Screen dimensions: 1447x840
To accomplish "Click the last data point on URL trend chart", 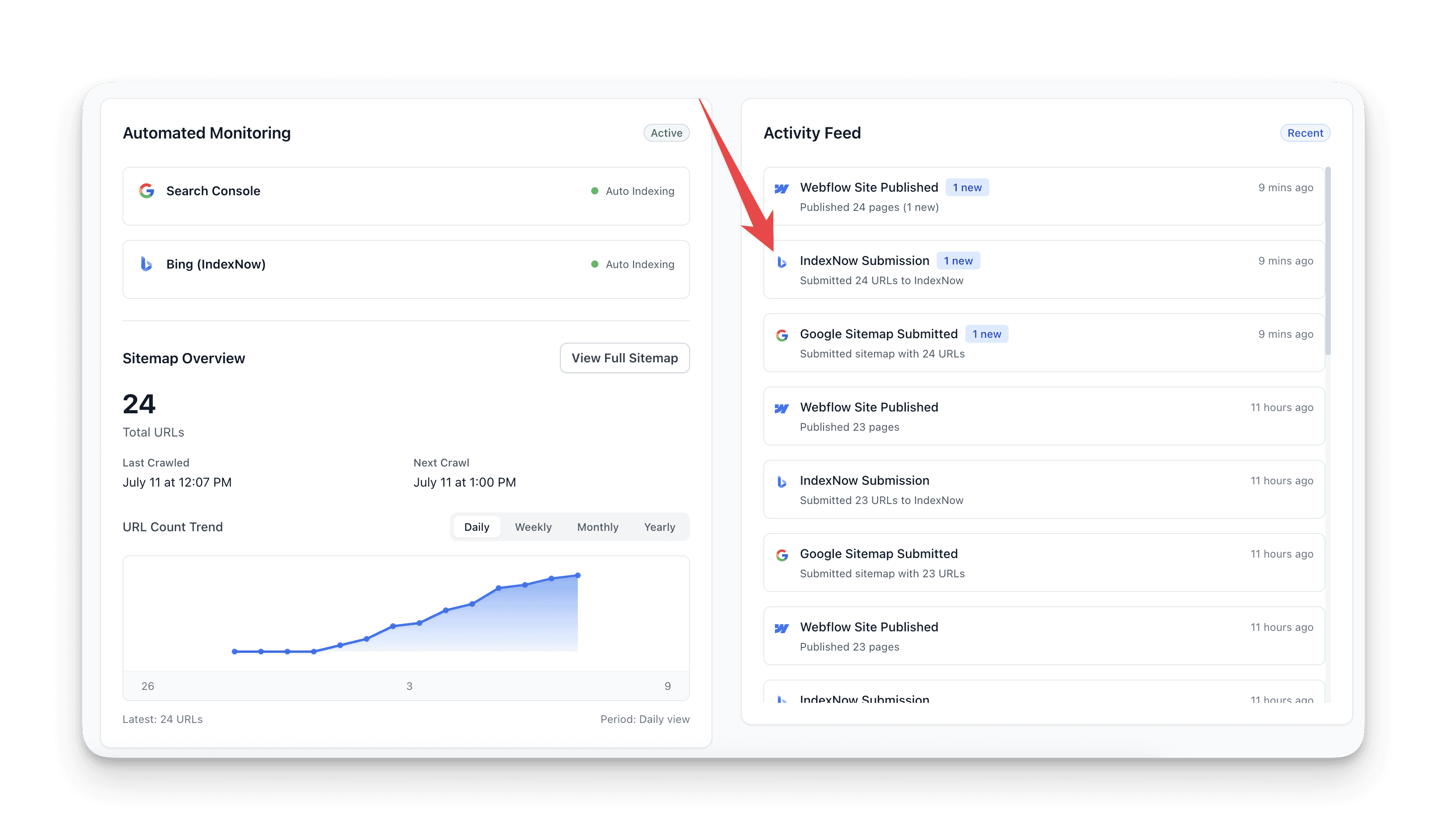I will pyautogui.click(x=578, y=575).
